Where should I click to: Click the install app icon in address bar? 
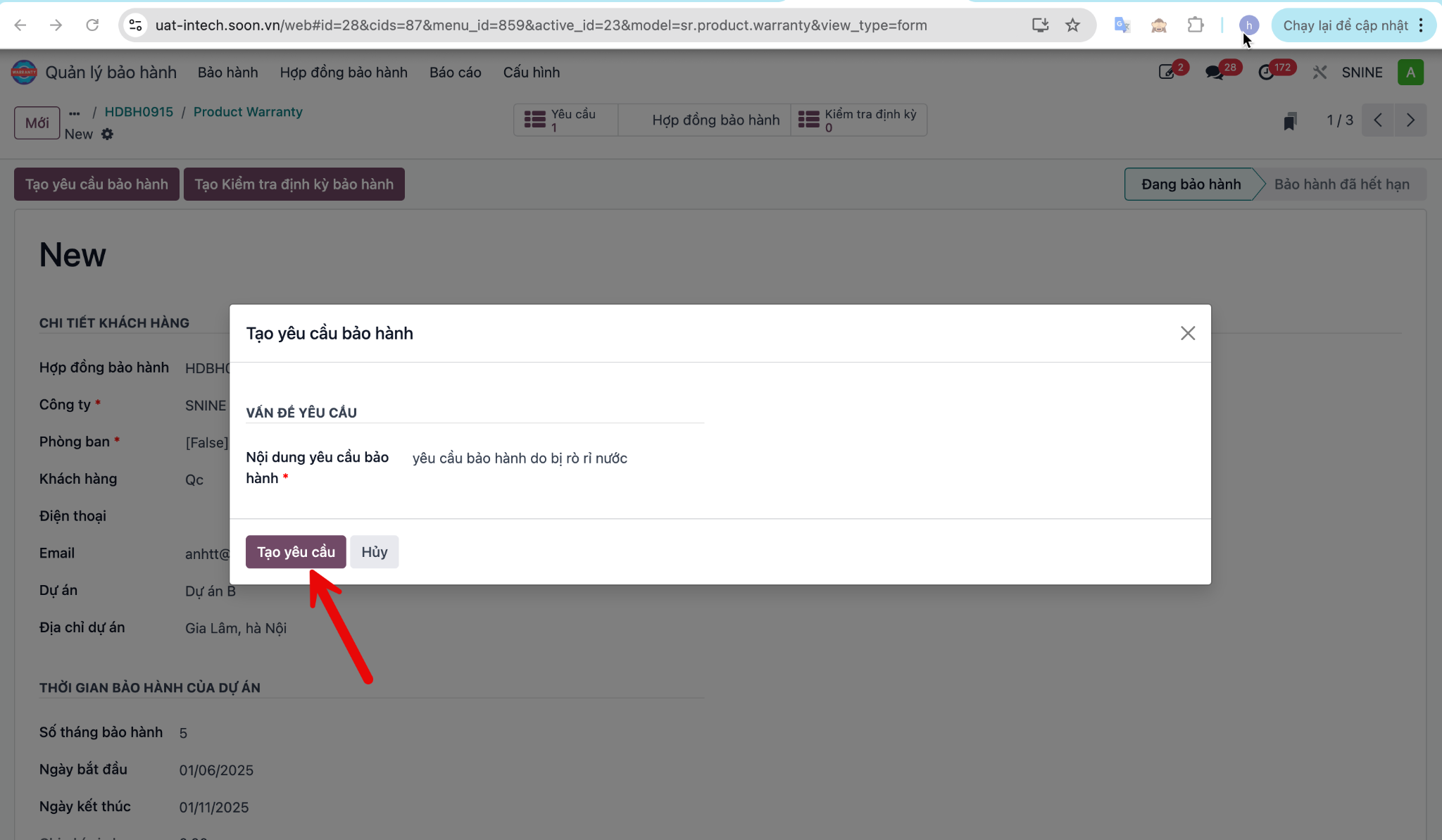click(x=1040, y=25)
